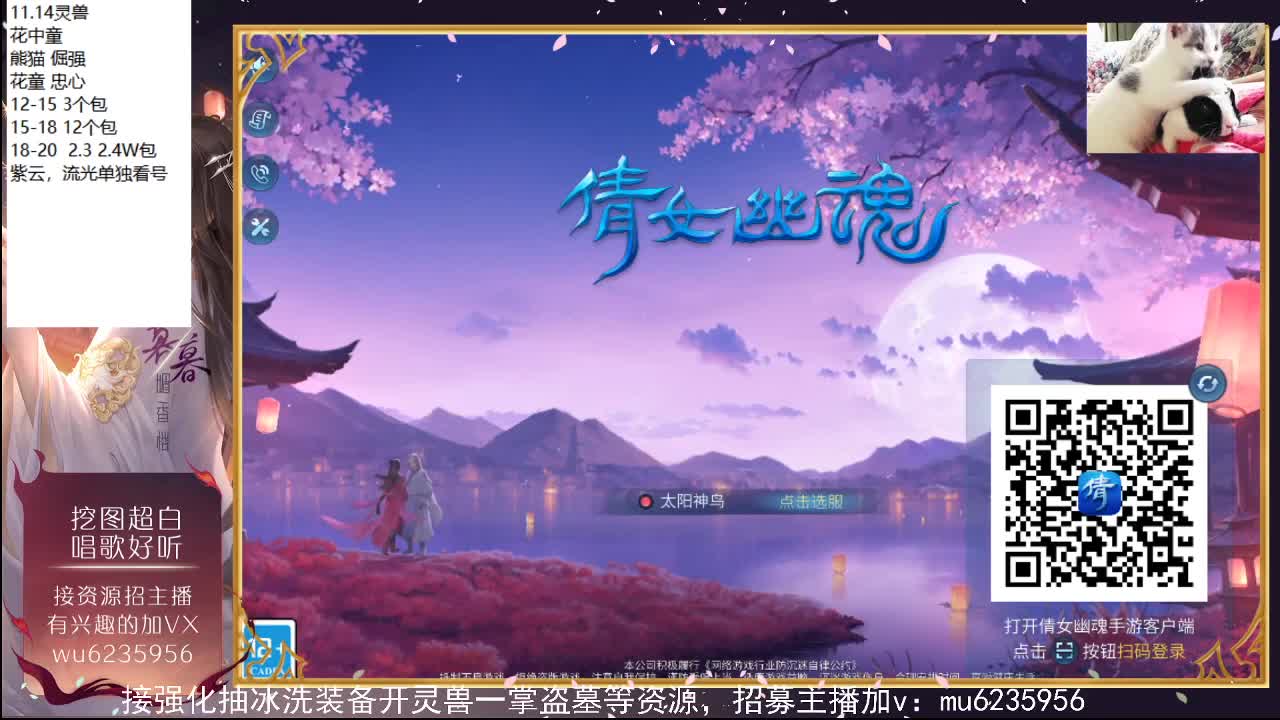Click the 花童 忠心 note line
The image size is (1280, 720).
[47, 81]
